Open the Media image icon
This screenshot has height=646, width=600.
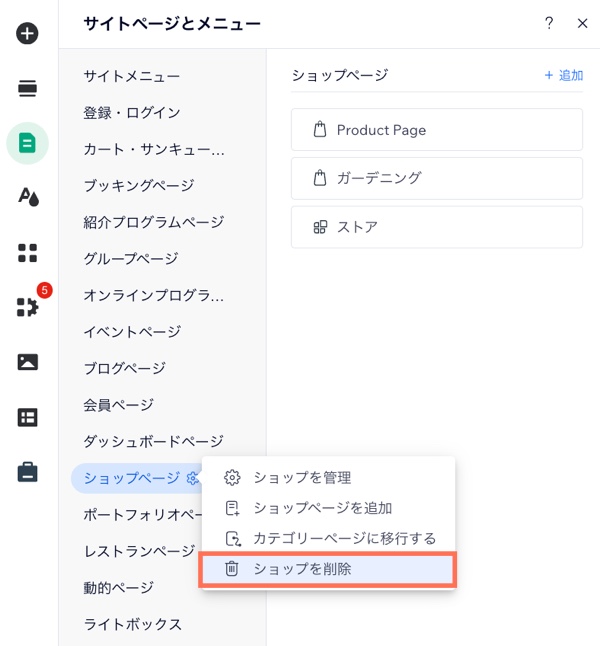point(27,362)
